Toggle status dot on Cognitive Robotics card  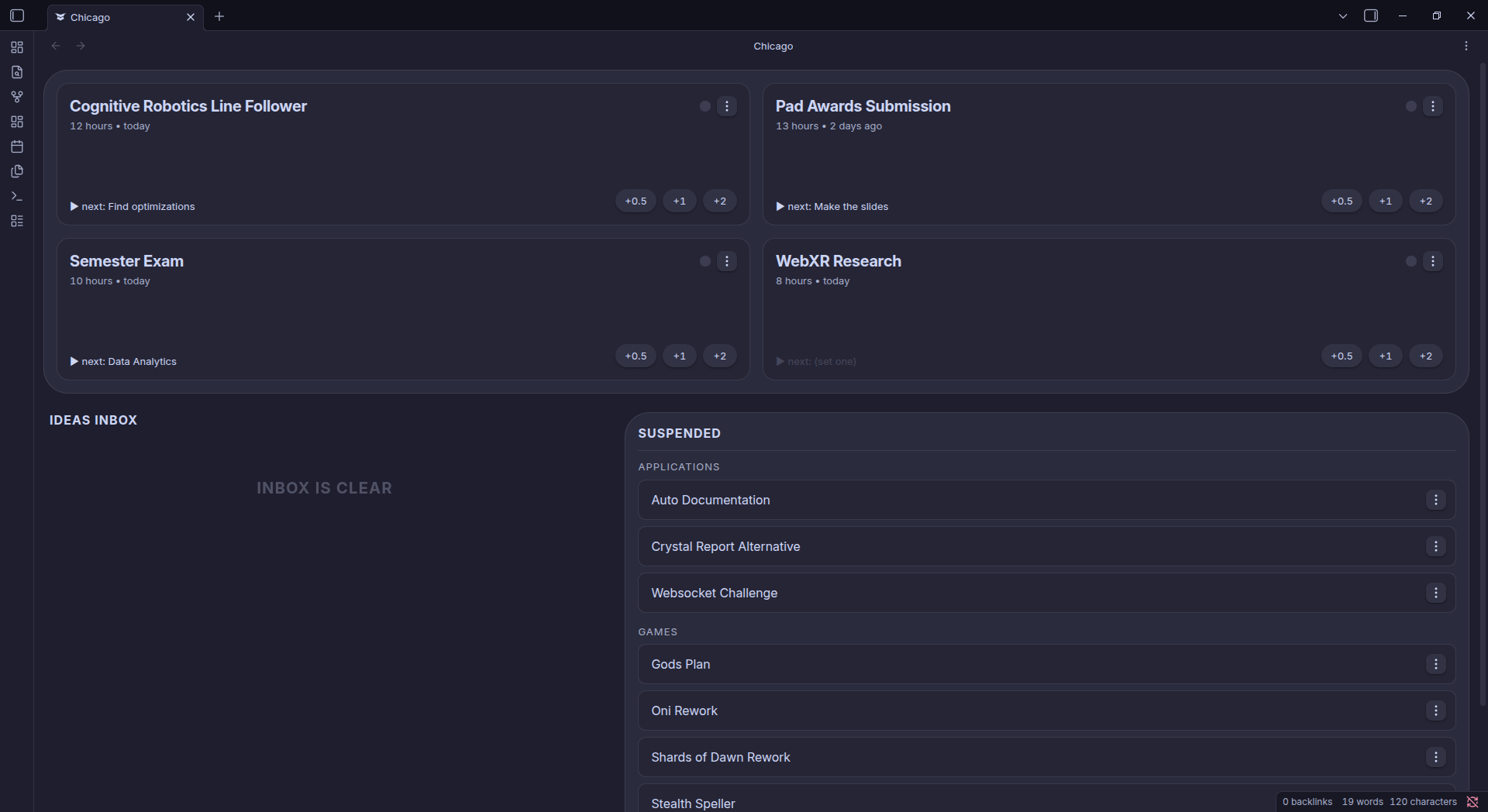click(705, 106)
